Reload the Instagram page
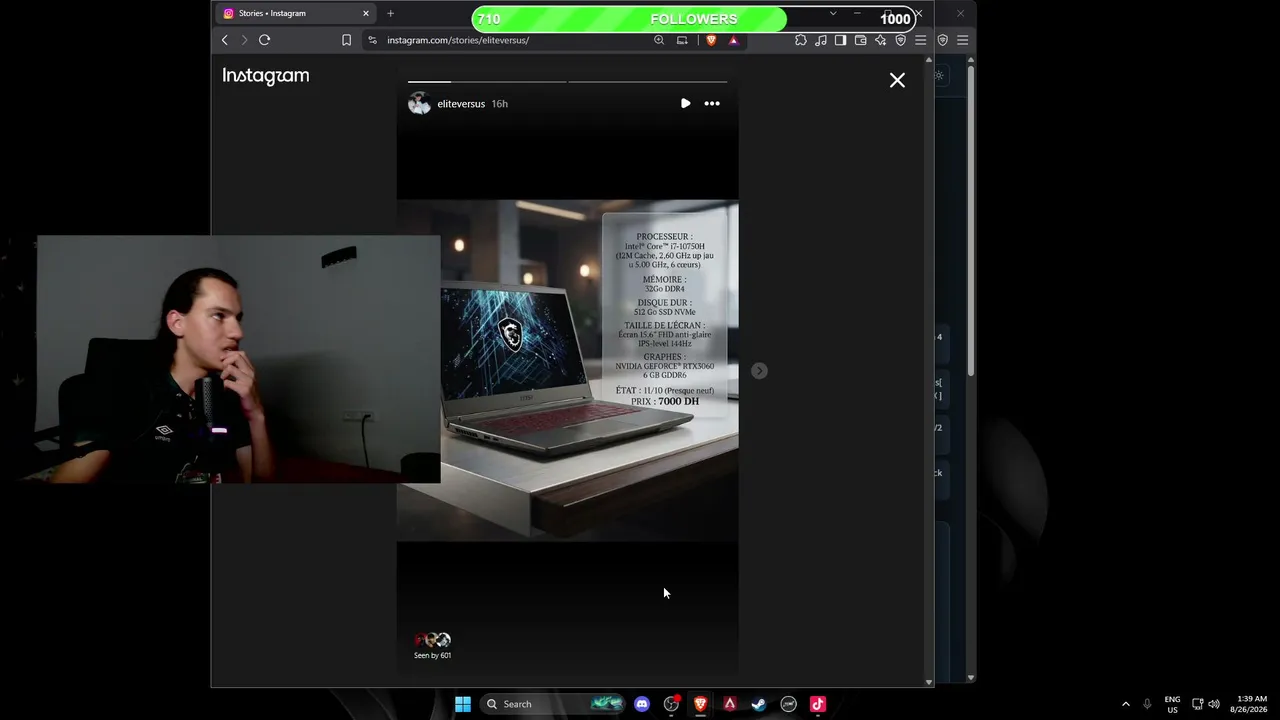 pos(264,40)
